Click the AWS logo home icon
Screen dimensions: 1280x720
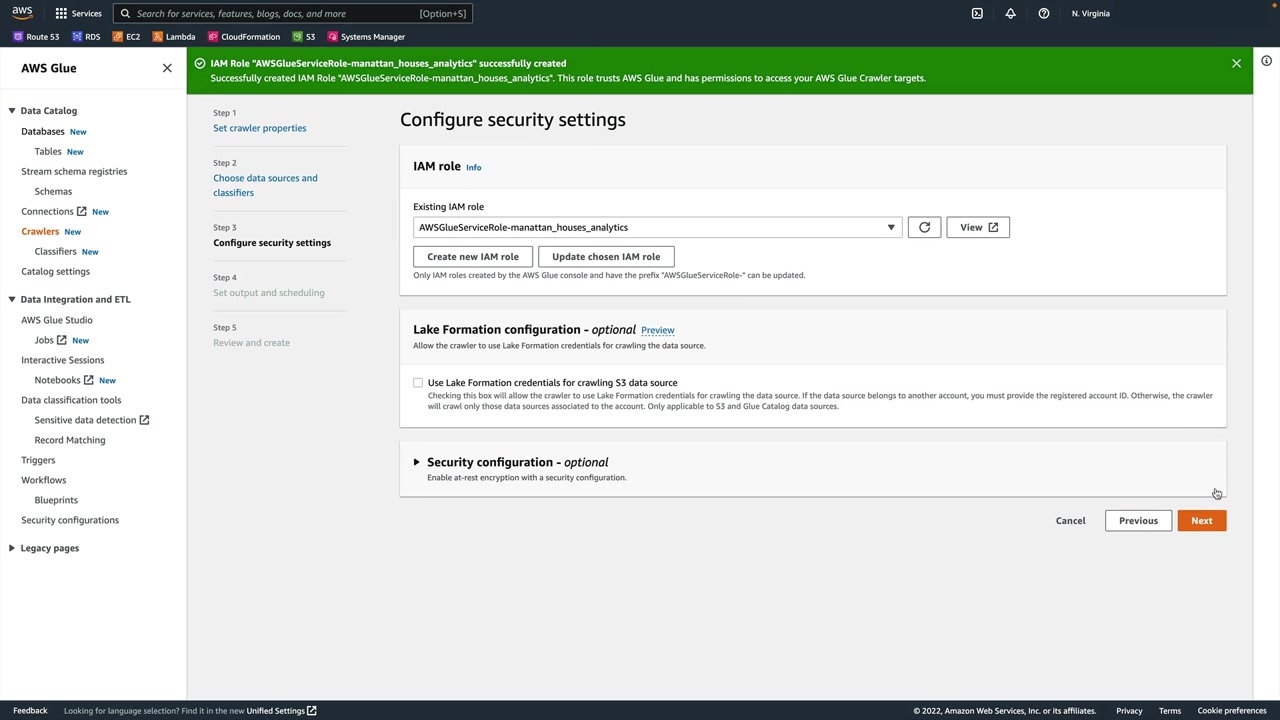(x=22, y=13)
